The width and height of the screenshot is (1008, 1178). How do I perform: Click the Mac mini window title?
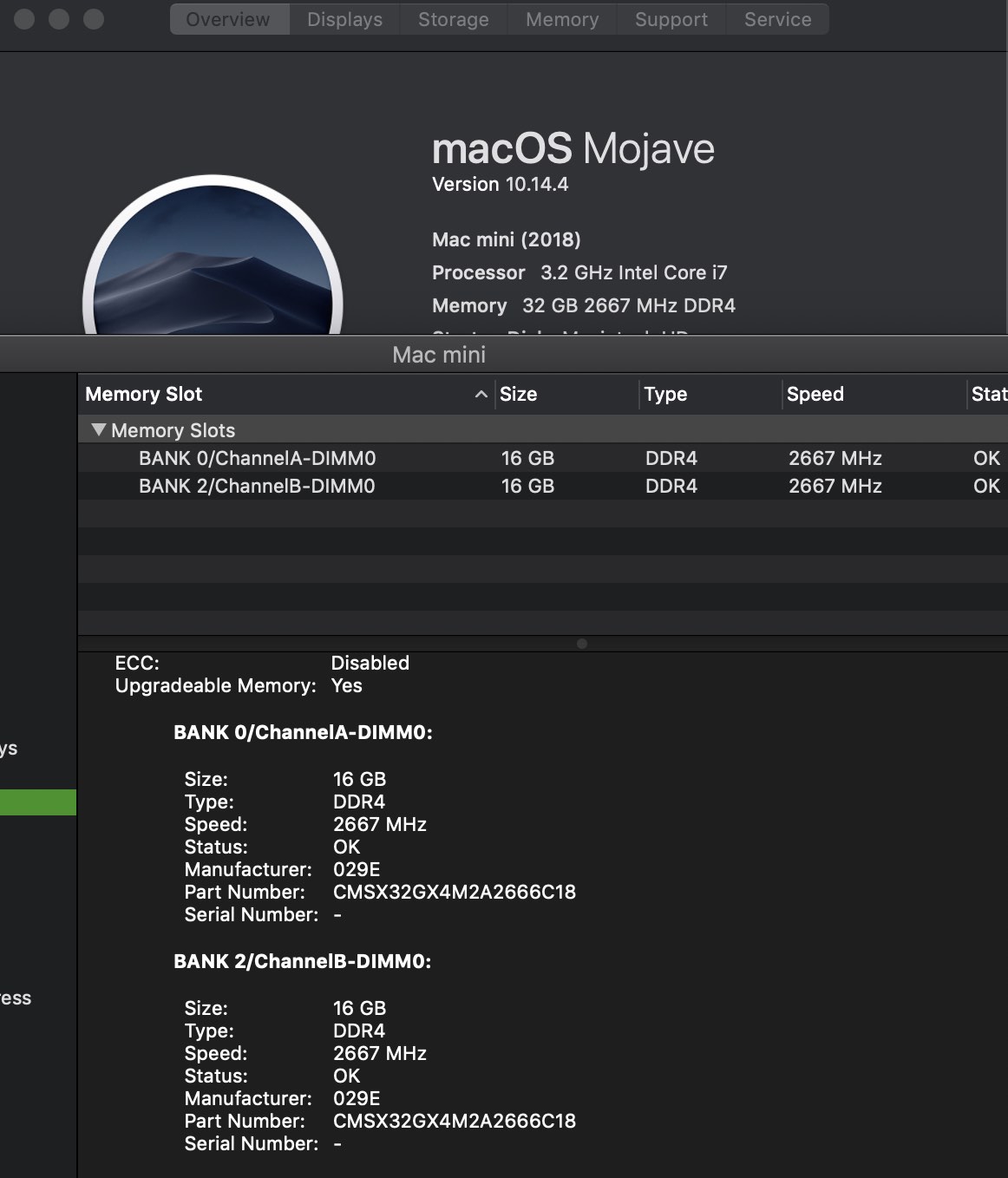[439, 355]
